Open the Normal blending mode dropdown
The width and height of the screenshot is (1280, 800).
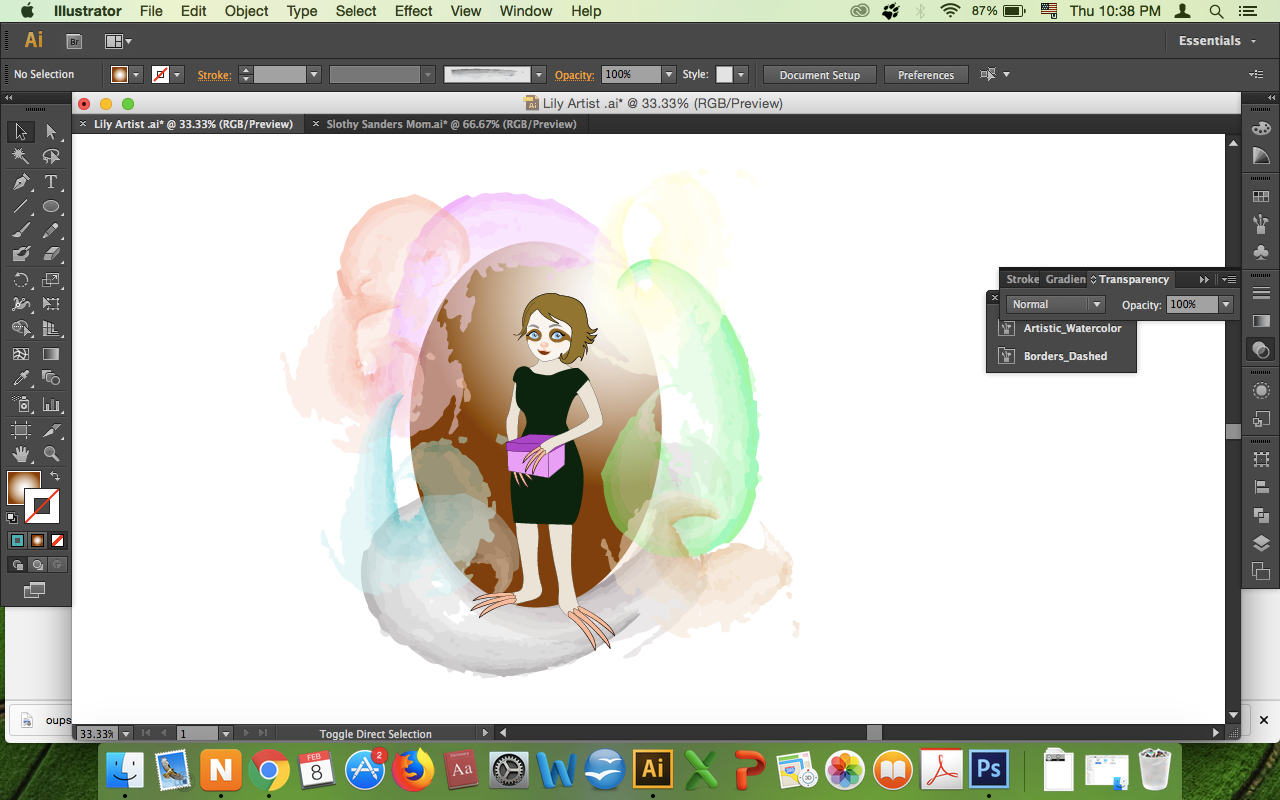[1055, 304]
